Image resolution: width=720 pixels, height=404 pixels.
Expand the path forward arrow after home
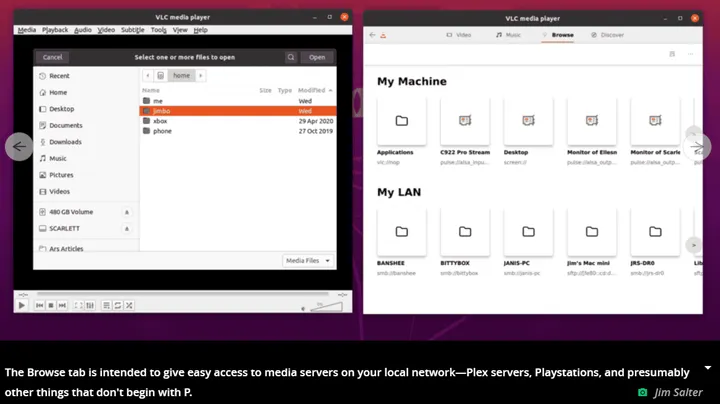pos(200,75)
